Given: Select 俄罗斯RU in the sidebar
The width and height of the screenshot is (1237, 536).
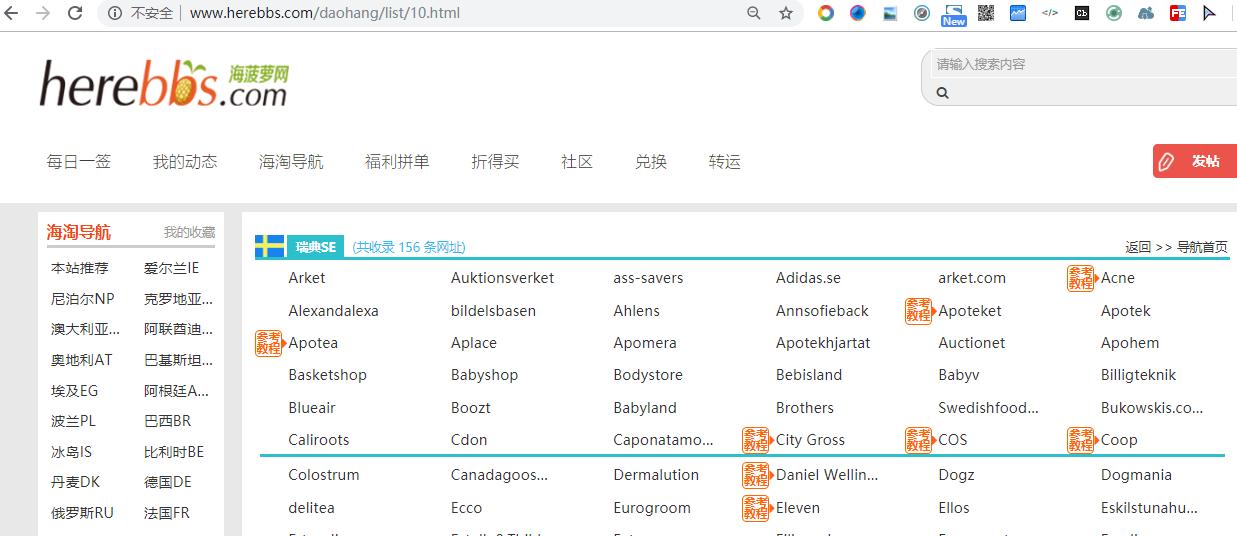Looking at the screenshot, I should click(x=82, y=513).
